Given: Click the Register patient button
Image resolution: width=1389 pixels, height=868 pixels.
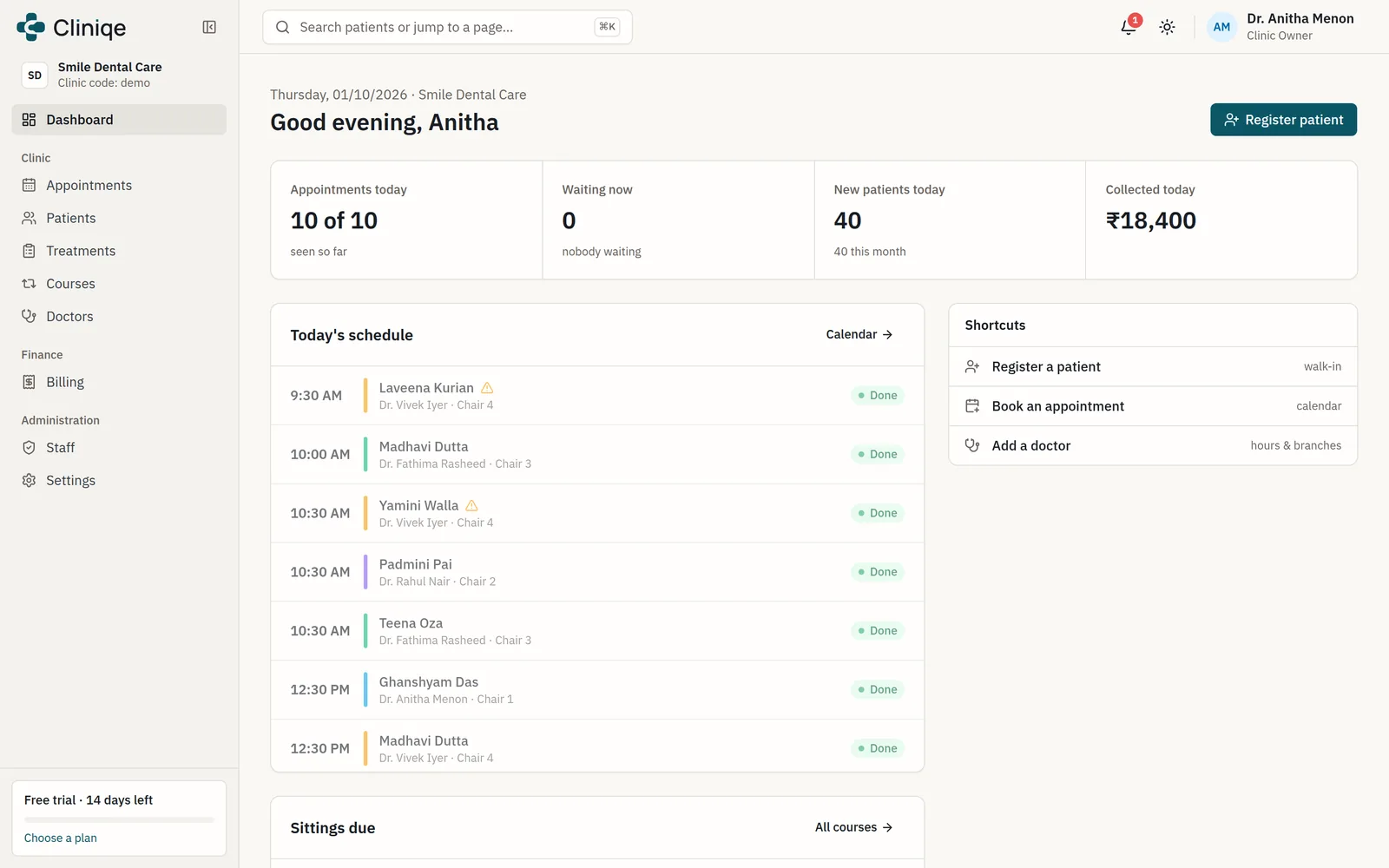Looking at the screenshot, I should click(1283, 120).
